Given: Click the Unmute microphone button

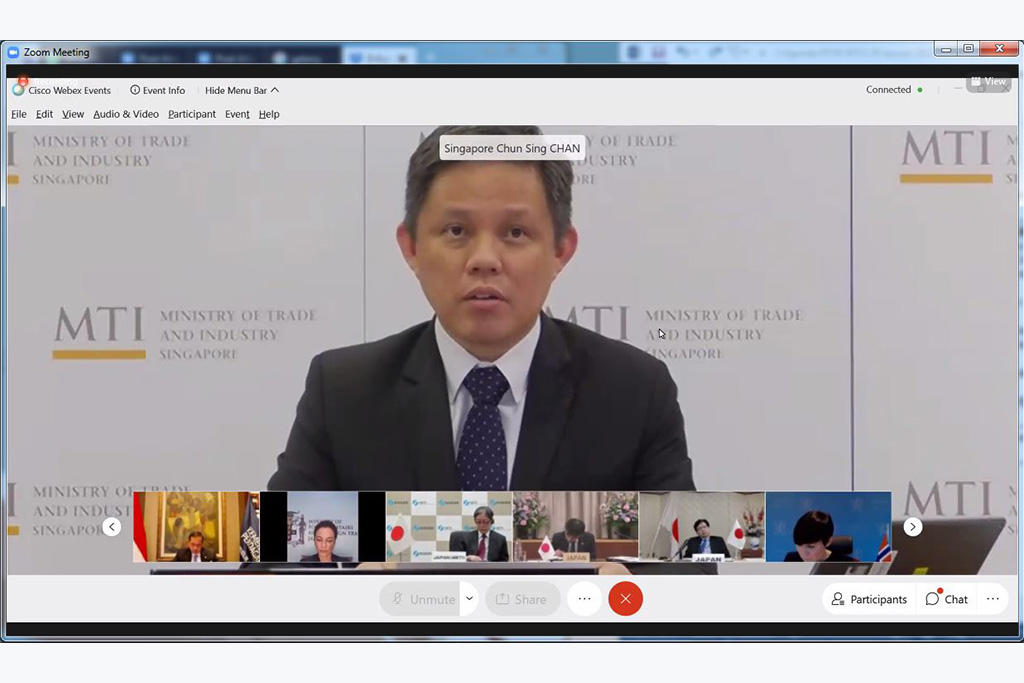Looking at the screenshot, I should point(420,599).
